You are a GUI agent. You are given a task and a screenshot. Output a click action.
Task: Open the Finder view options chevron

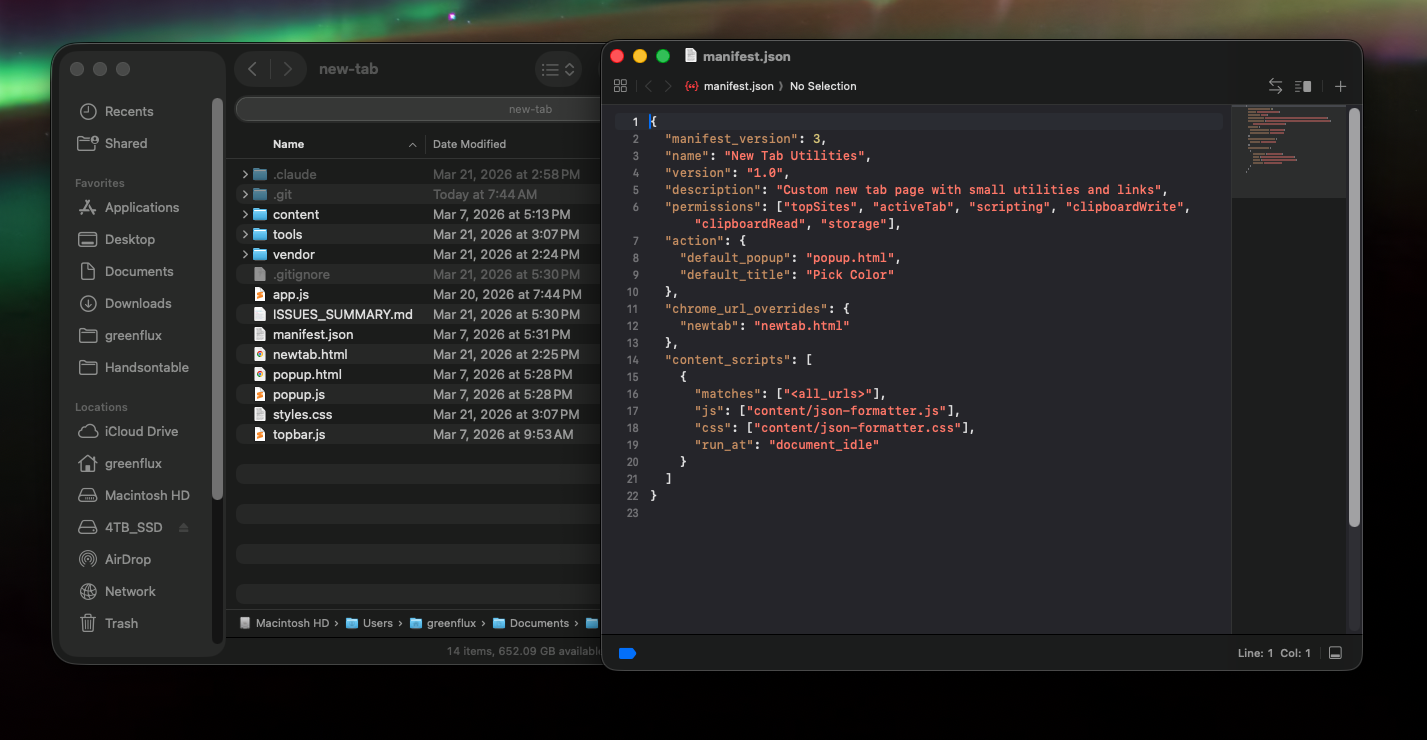pos(567,69)
